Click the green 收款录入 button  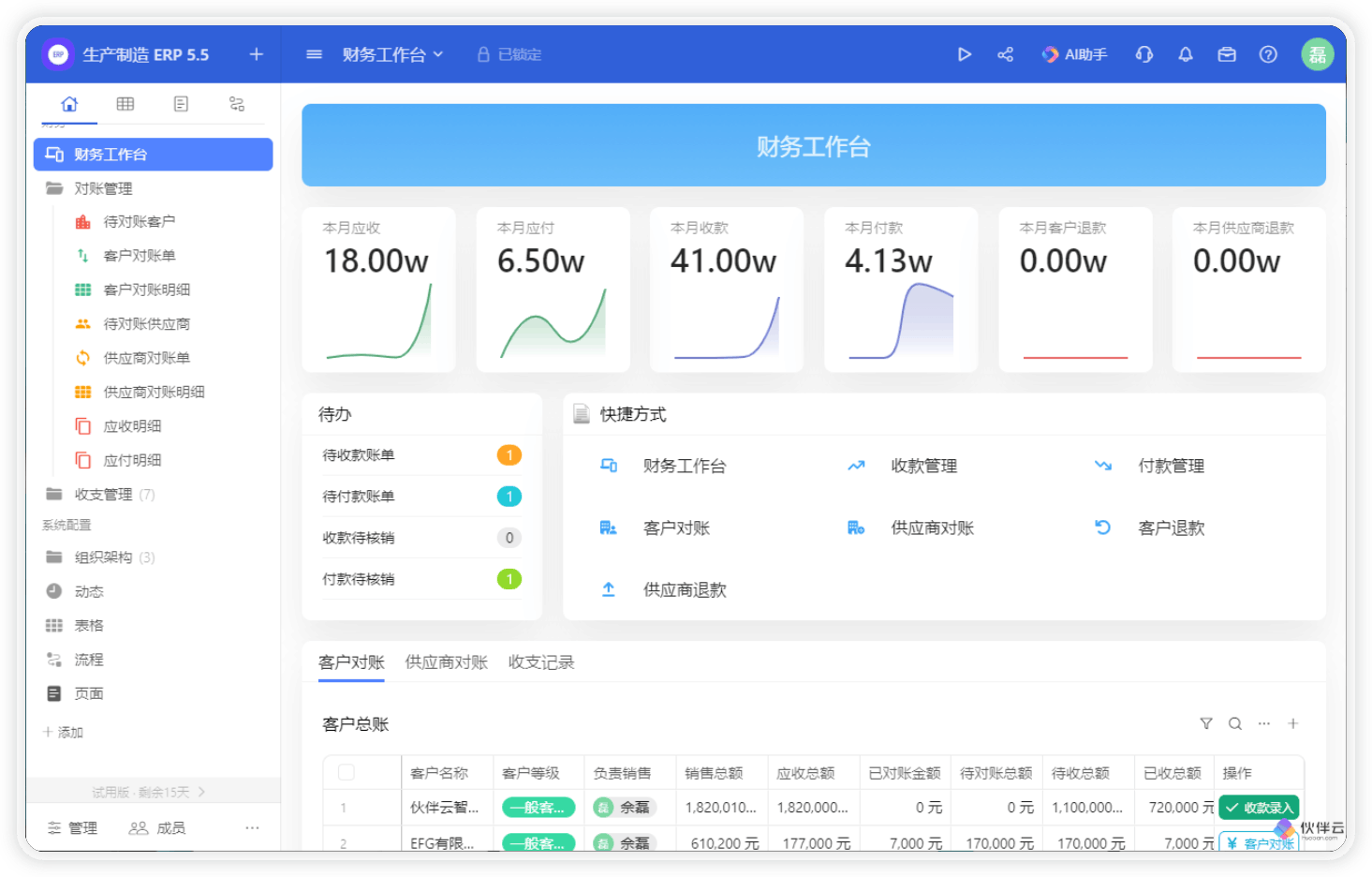click(x=1259, y=808)
